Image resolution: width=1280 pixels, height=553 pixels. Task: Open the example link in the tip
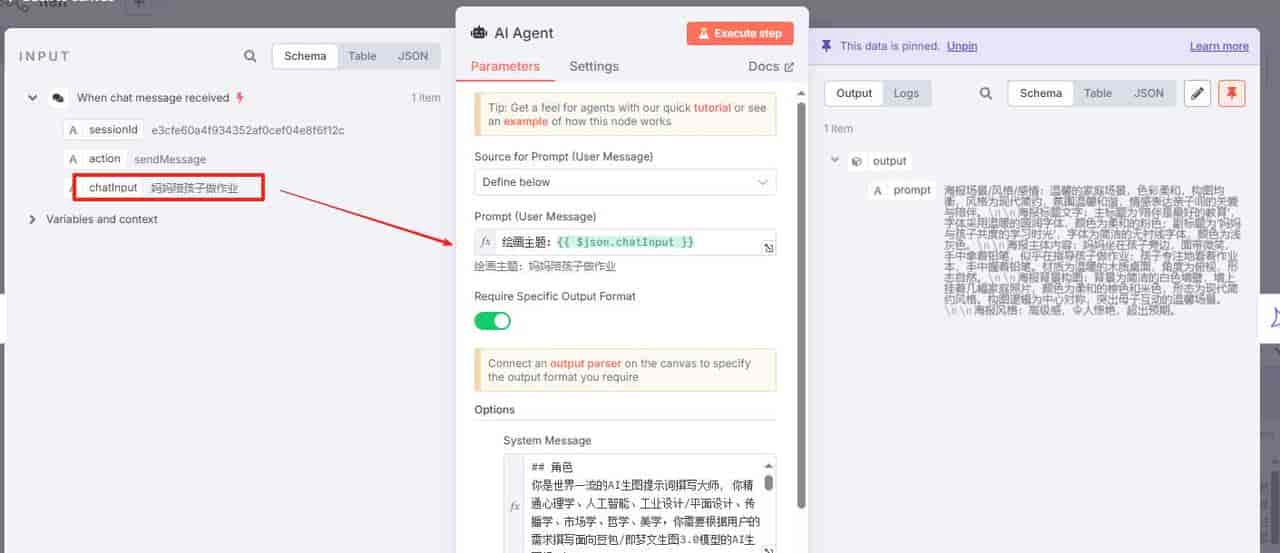(x=525, y=121)
